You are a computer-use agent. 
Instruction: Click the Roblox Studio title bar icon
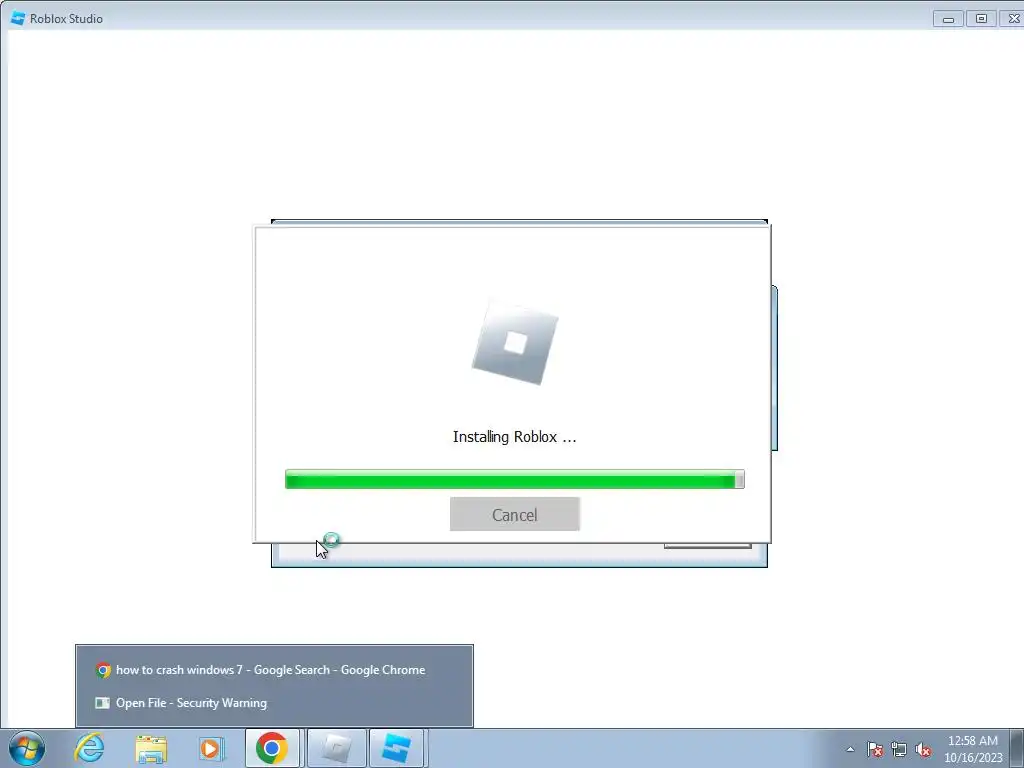[x=18, y=18]
